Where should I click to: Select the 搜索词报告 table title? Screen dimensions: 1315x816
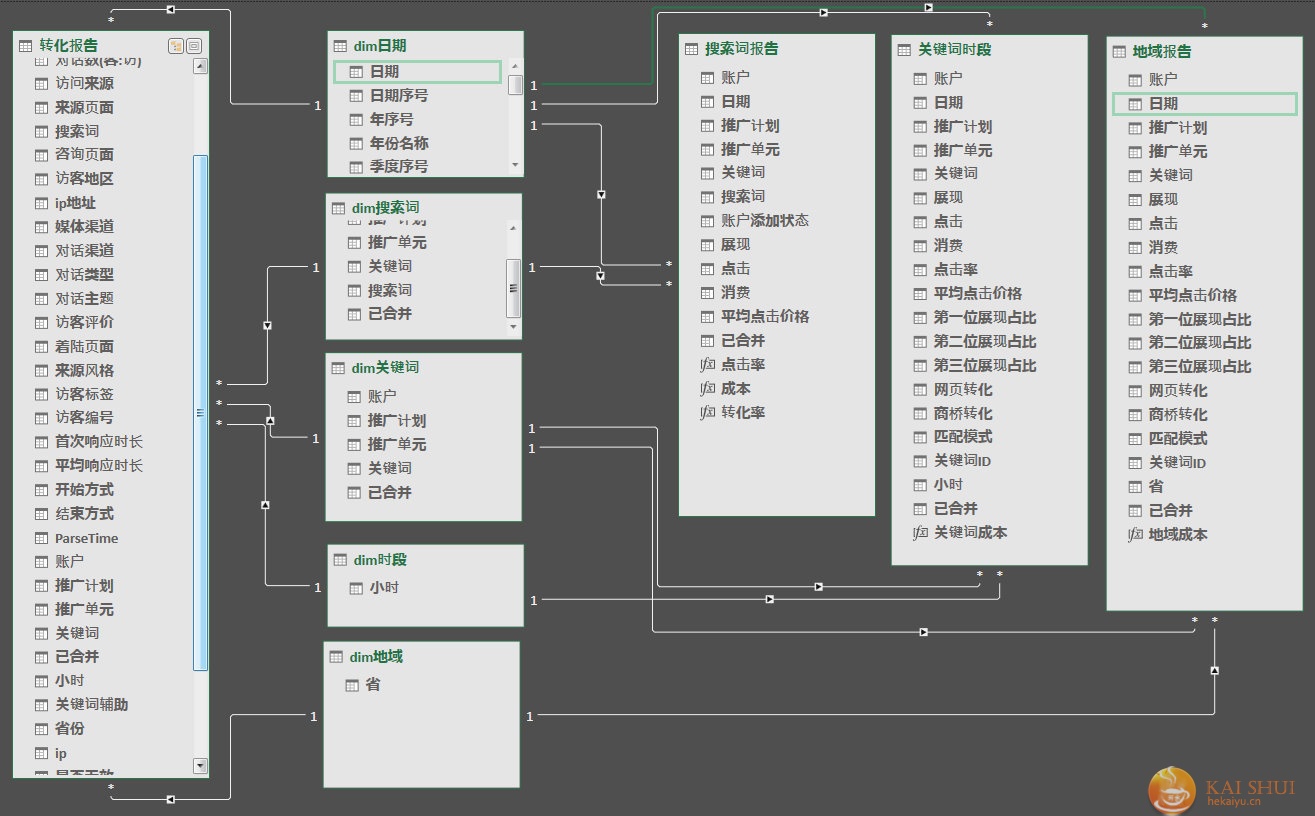(742, 49)
